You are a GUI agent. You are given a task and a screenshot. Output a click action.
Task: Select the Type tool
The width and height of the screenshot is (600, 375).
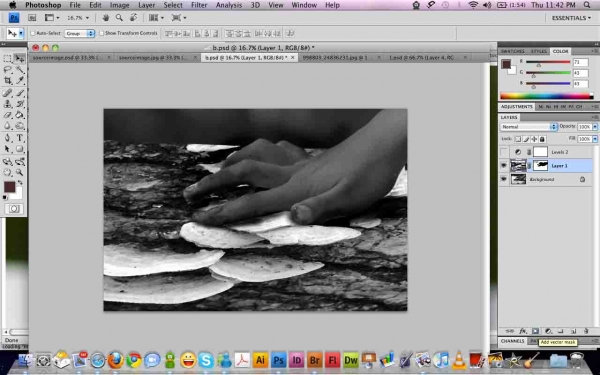20,138
